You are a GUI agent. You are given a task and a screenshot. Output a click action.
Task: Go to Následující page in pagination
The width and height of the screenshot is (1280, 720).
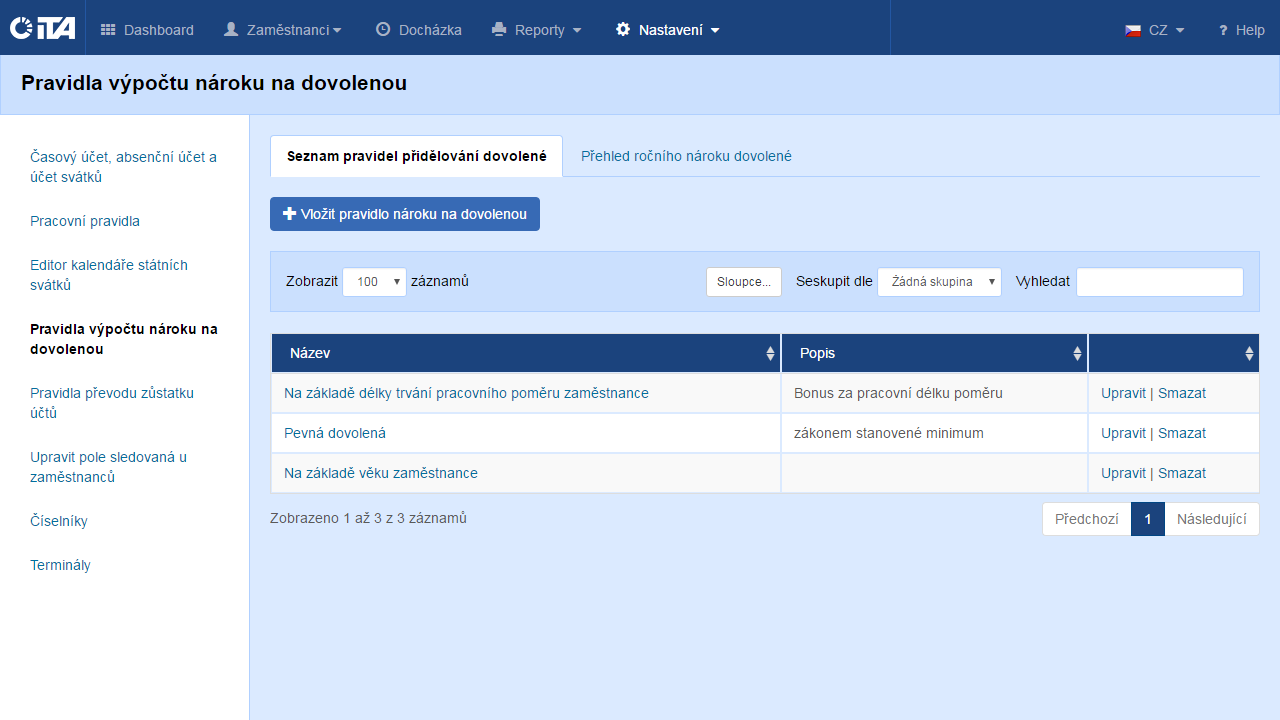(1211, 519)
